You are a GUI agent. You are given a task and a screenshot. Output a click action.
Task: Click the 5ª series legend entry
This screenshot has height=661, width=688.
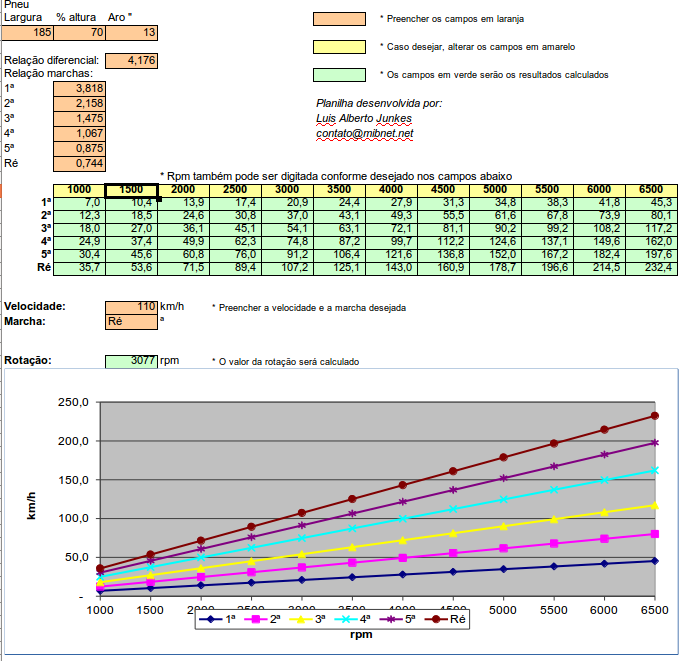click(x=398, y=619)
